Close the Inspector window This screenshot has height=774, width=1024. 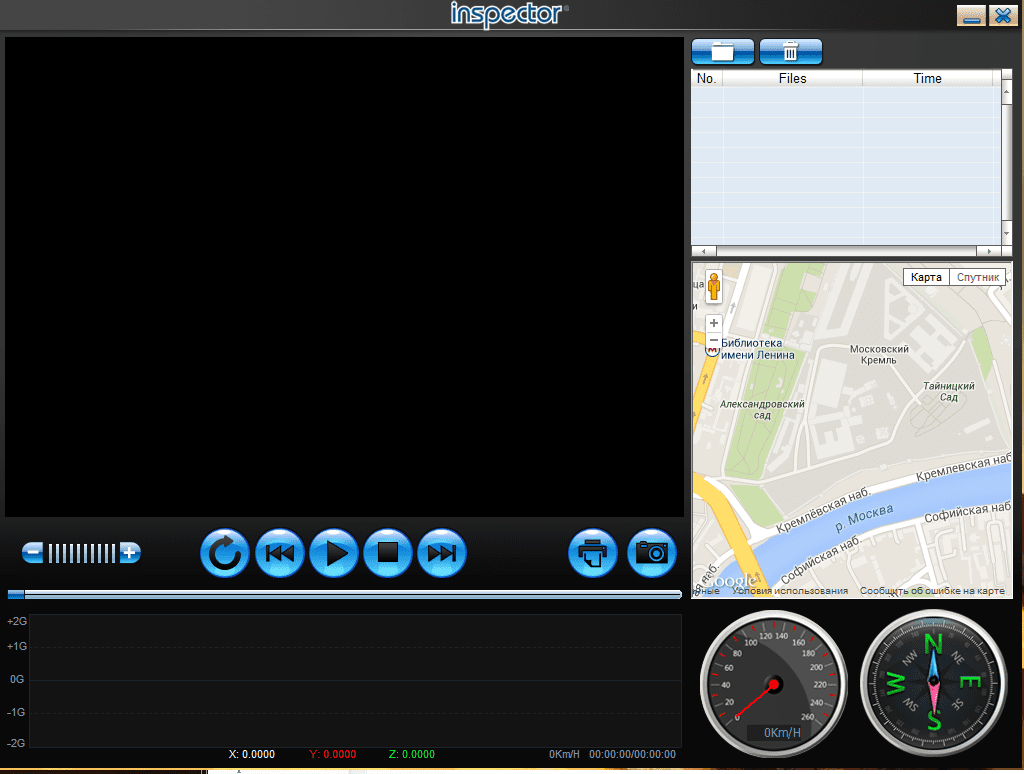[x=1003, y=15]
